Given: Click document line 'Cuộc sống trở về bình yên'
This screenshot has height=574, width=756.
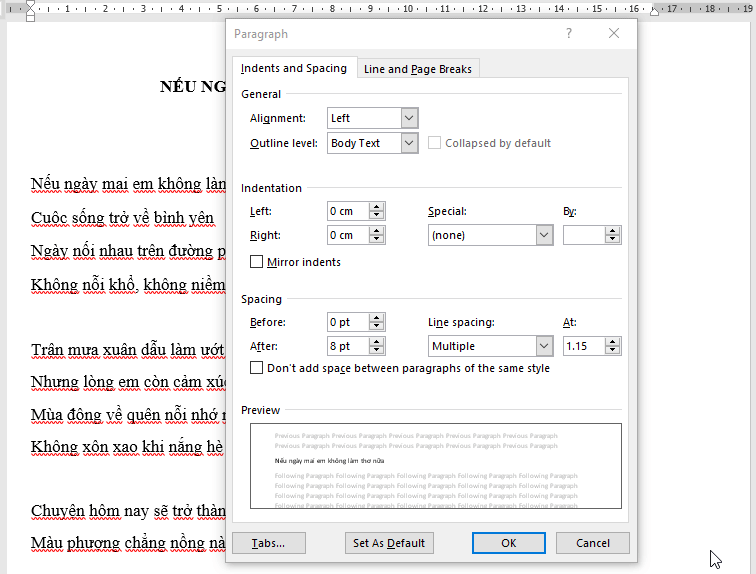Looking at the screenshot, I should tap(122, 218).
